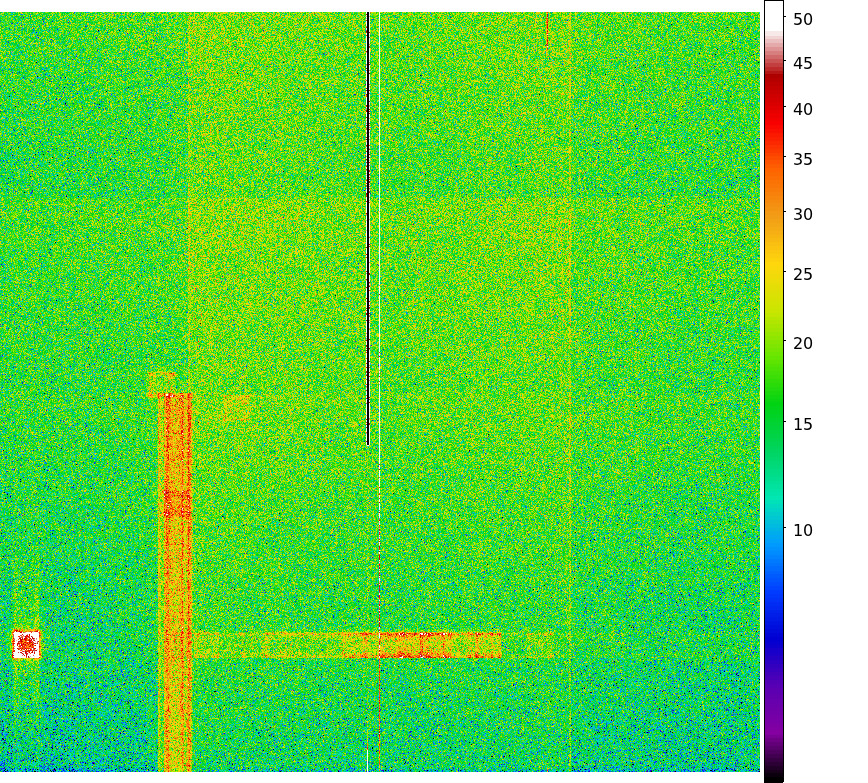Image resolution: width=868 pixels, height=783 pixels.
Task: Click the colorbar label 50
Action: click(803, 19)
